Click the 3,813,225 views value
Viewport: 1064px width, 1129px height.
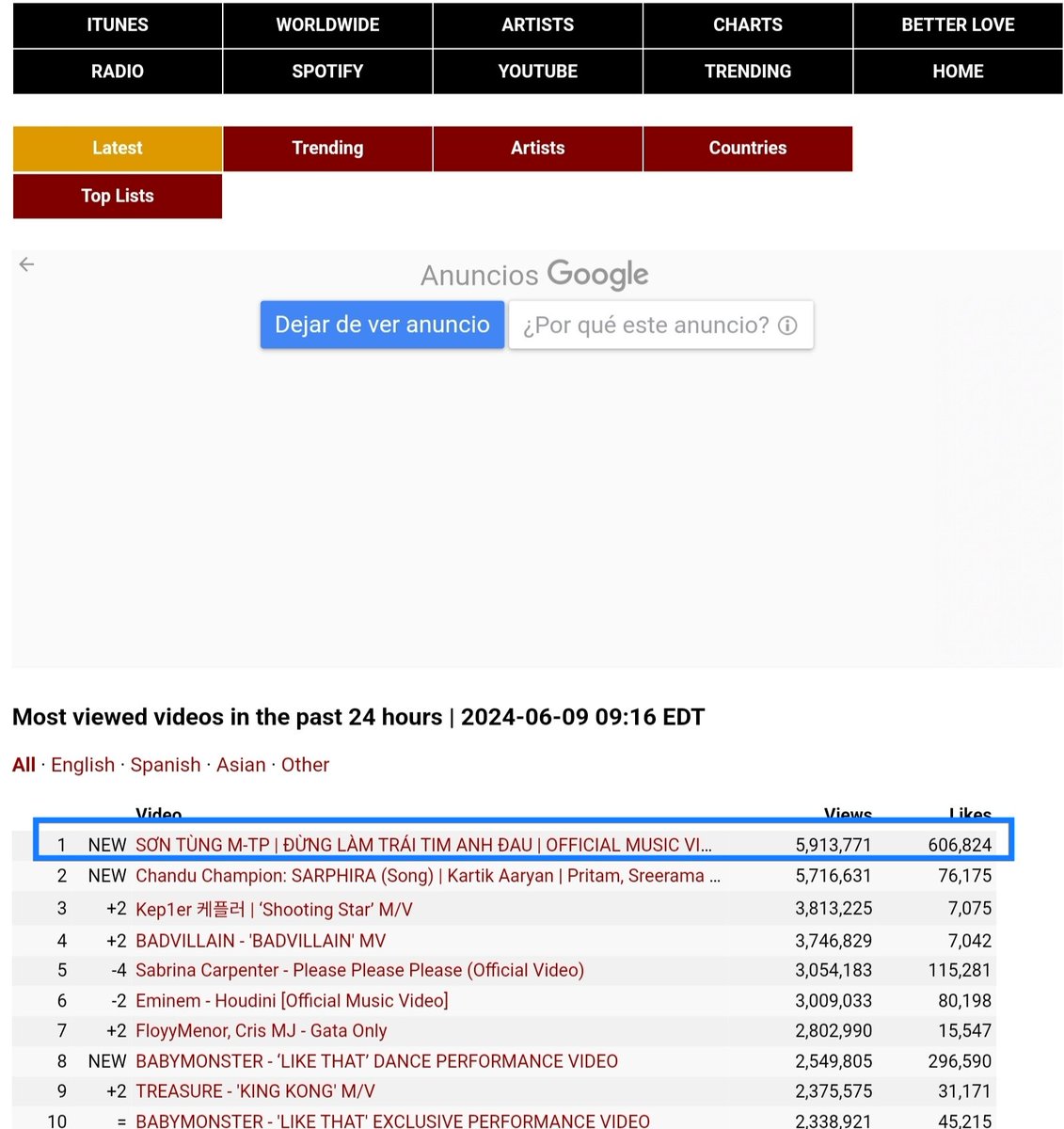[x=834, y=909]
